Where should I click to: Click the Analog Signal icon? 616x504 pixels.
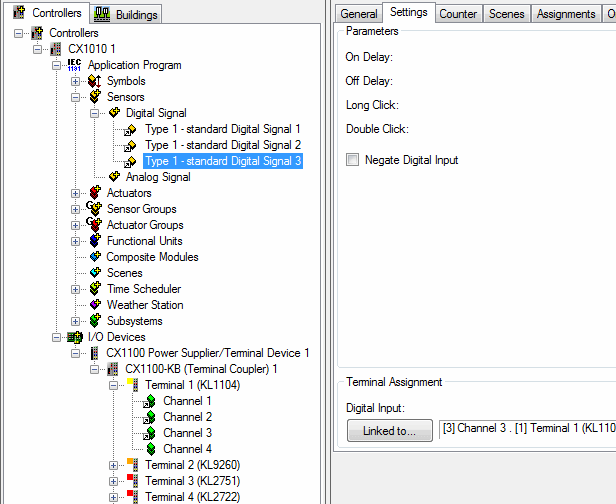(x=114, y=176)
